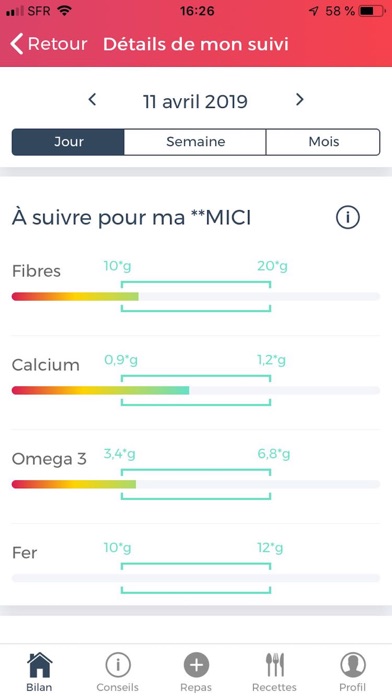Screen dimensions: 392x696
Task: Tap the 11 avril 2019 date label
Action: [x=195, y=102]
